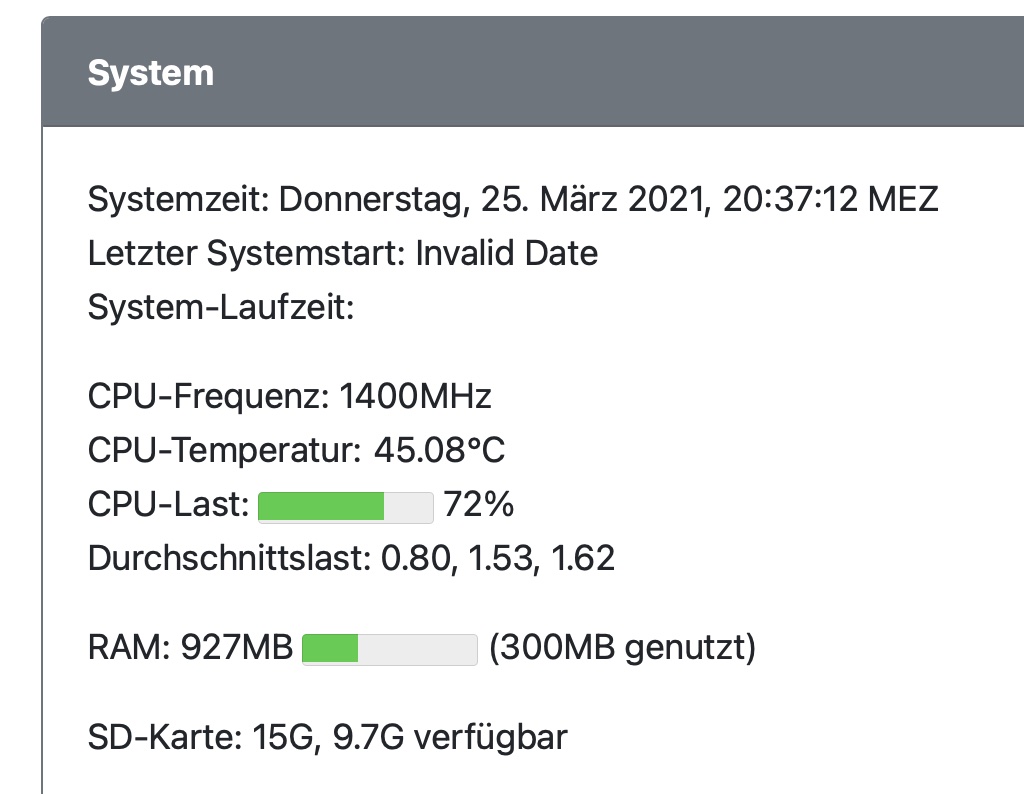
Task: Click the 72% CPU load value
Action: [x=478, y=505]
